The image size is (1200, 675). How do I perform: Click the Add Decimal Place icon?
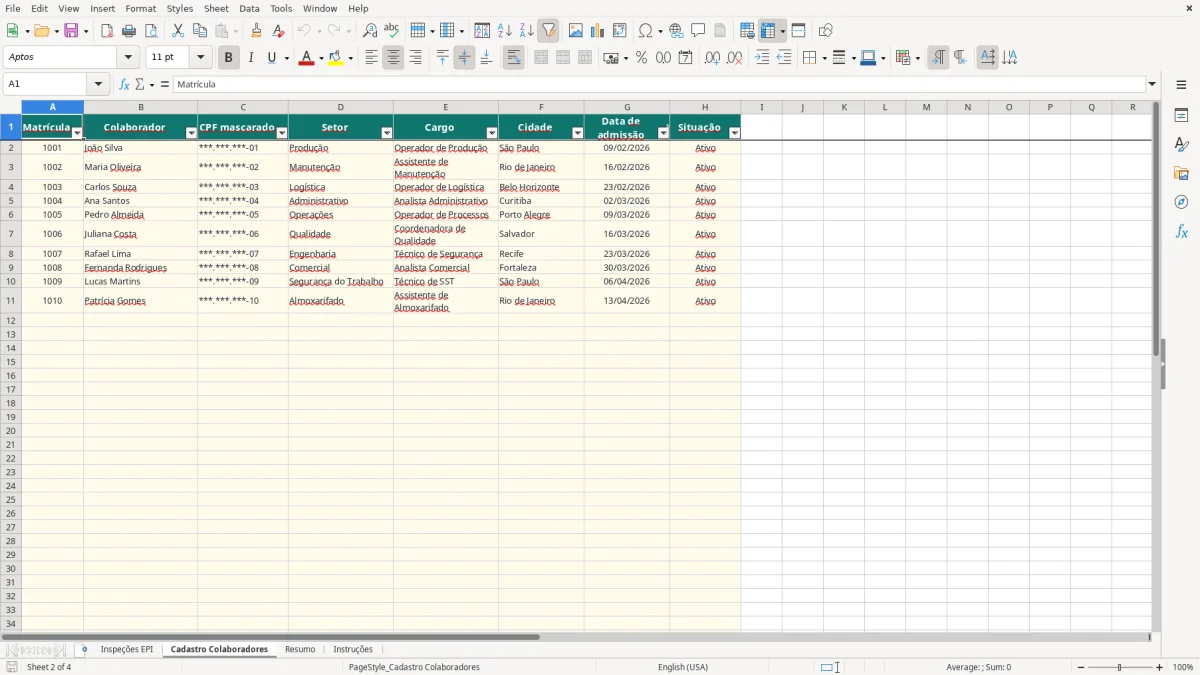click(713, 58)
